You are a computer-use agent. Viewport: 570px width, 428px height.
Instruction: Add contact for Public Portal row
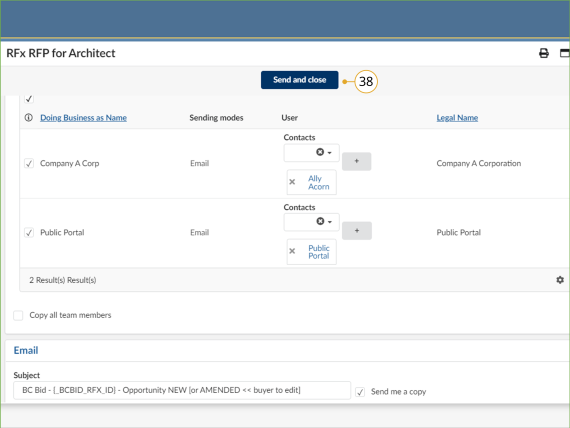(x=357, y=231)
